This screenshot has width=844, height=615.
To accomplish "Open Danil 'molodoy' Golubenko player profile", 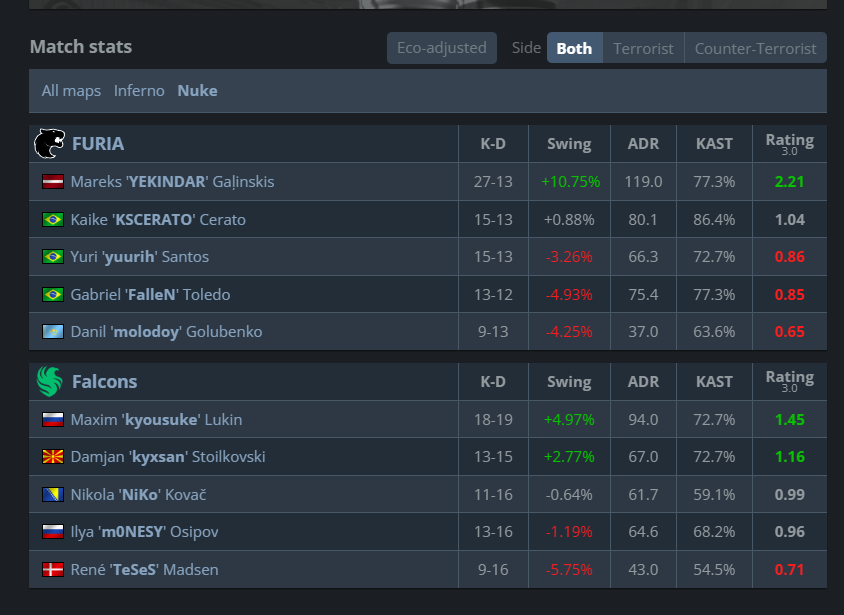I will point(166,331).
